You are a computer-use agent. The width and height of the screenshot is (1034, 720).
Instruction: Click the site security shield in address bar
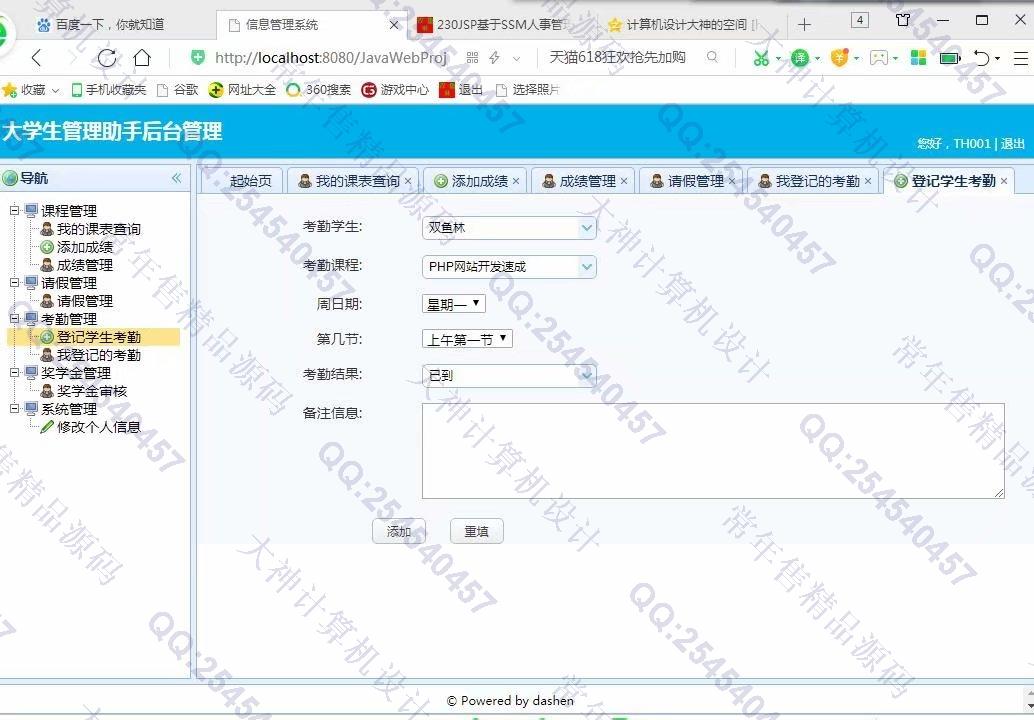pos(197,57)
